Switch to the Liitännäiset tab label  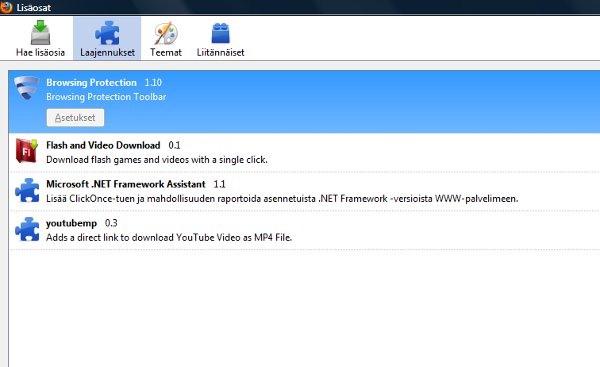[220, 52]
